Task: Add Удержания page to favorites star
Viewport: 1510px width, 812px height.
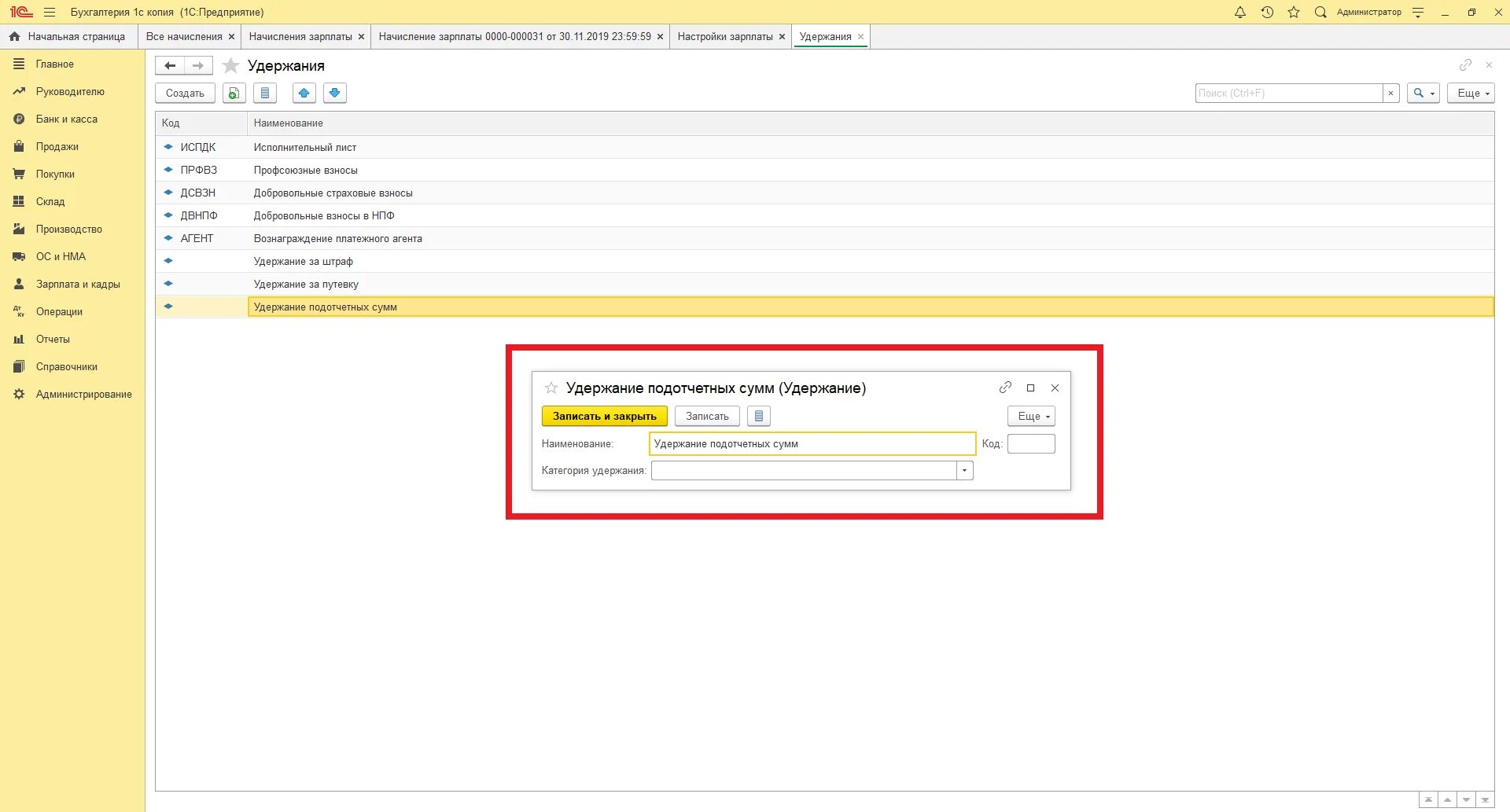Action: tap(230, 65)
